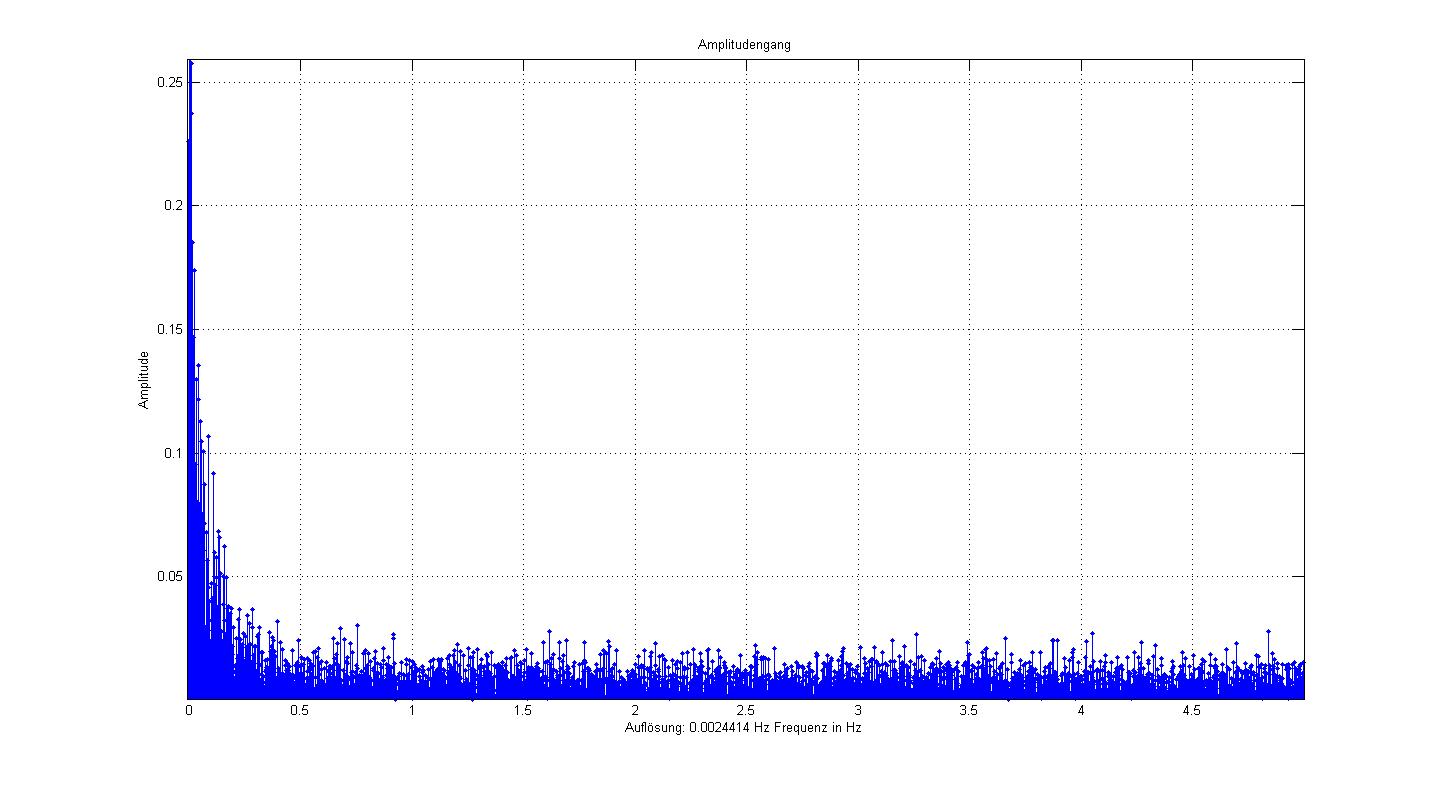The image size is (1441, 785).
Task: Select the x-axis origin tick label 0
Action: tap(189, 711)
